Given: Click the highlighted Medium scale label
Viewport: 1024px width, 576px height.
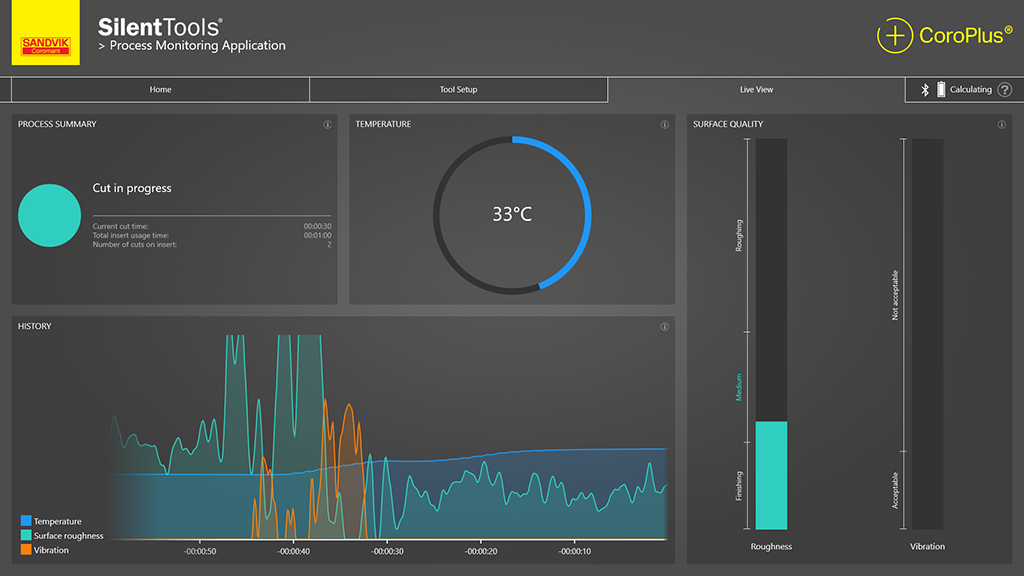Looking at the screenshot, I should tap(739, 387).
